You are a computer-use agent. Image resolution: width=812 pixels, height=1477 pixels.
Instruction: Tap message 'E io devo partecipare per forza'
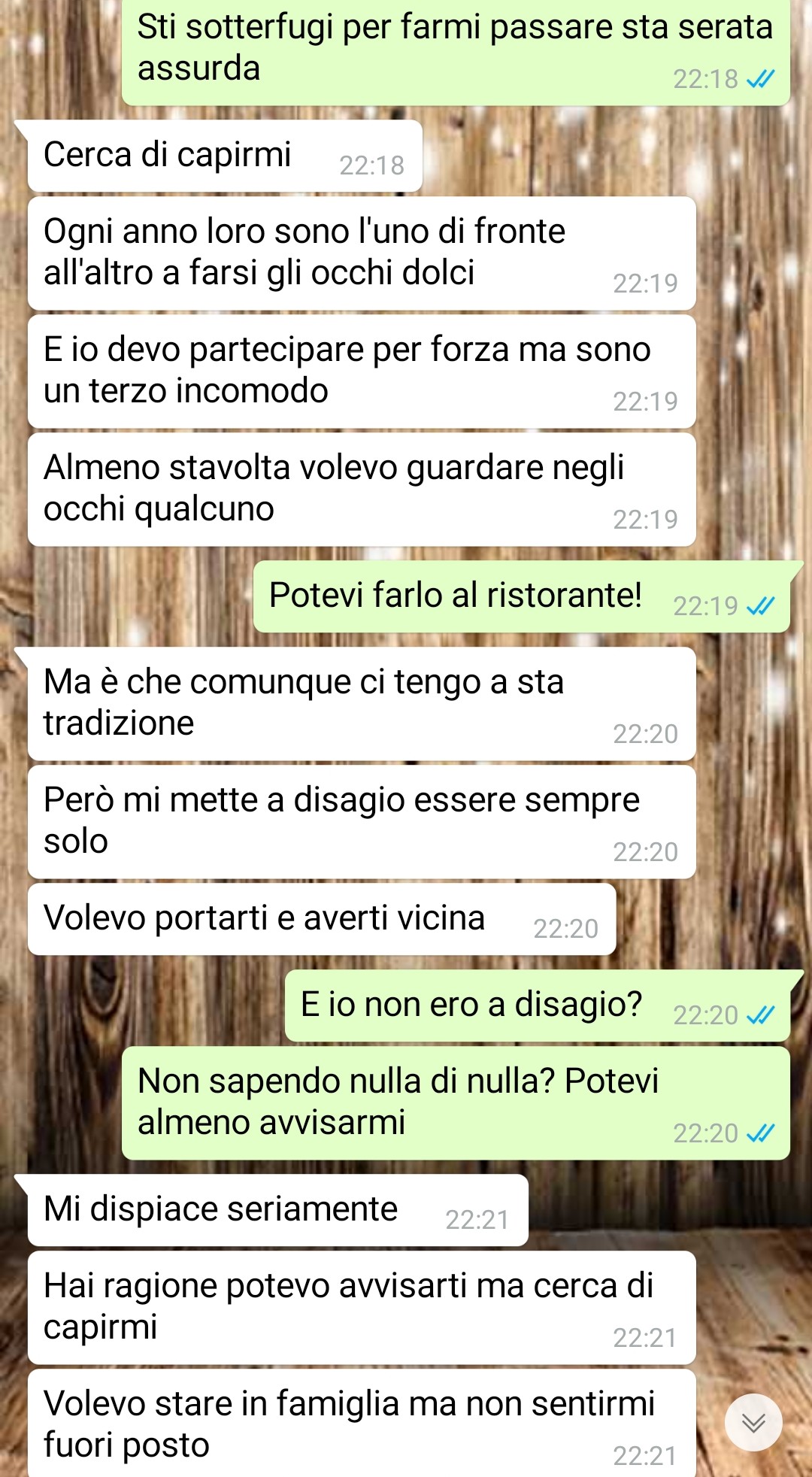(x=362, y=372)
